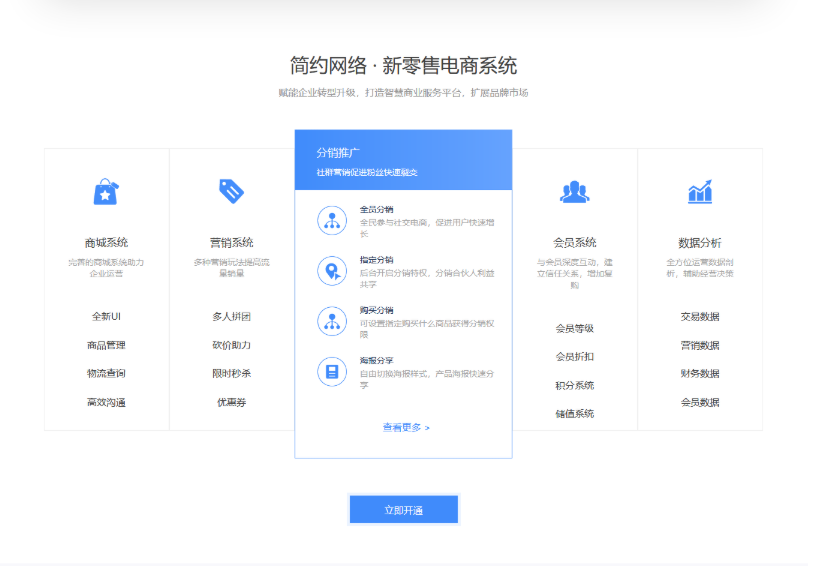The image size is (823, 566).
Task: Click the 储值系统 item
Action: (574, 414)
